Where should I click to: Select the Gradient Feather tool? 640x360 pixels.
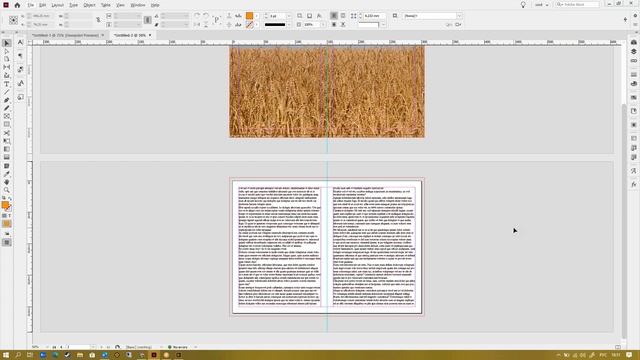pos(7,157)
